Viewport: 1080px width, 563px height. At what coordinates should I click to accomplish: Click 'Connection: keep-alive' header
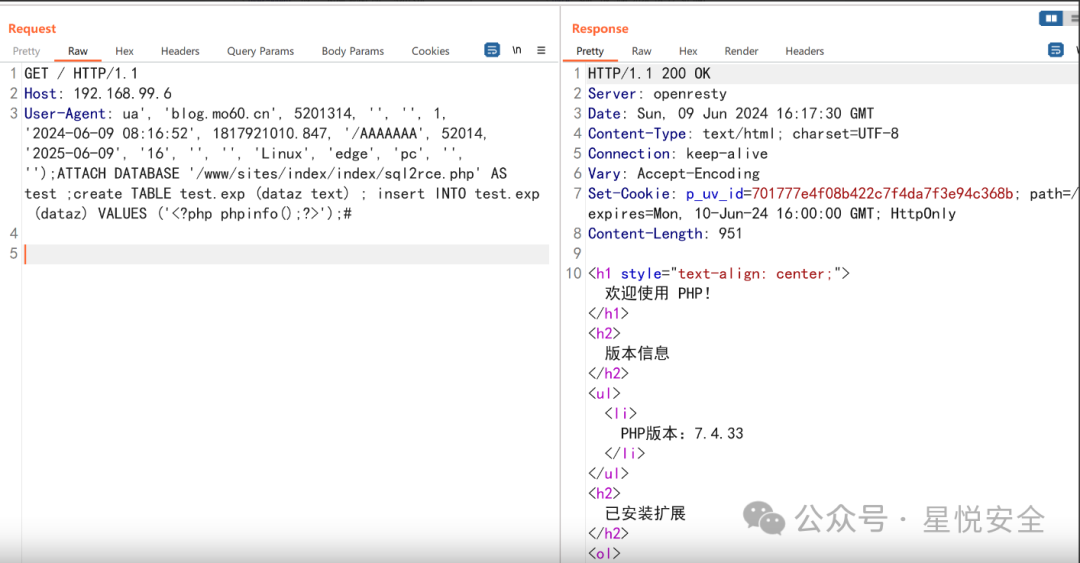[x=678, y=154]
